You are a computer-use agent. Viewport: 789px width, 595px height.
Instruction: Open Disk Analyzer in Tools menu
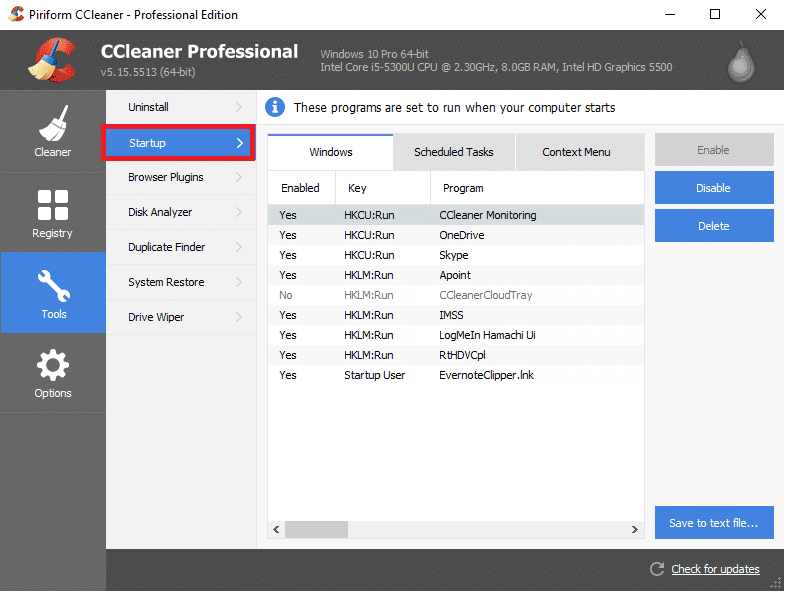160,212
